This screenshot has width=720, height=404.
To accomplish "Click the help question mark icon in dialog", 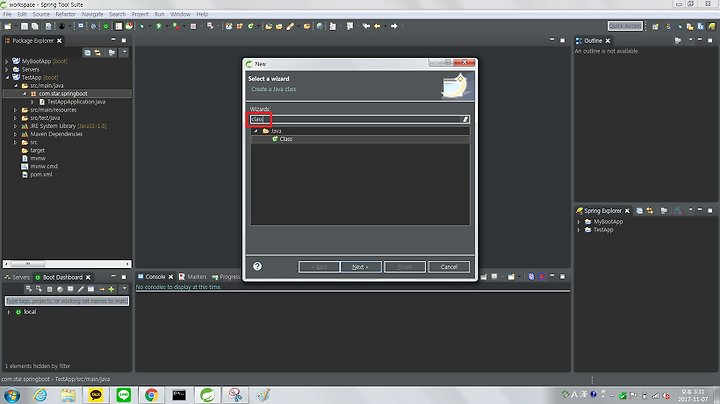I will click(257, 266).
